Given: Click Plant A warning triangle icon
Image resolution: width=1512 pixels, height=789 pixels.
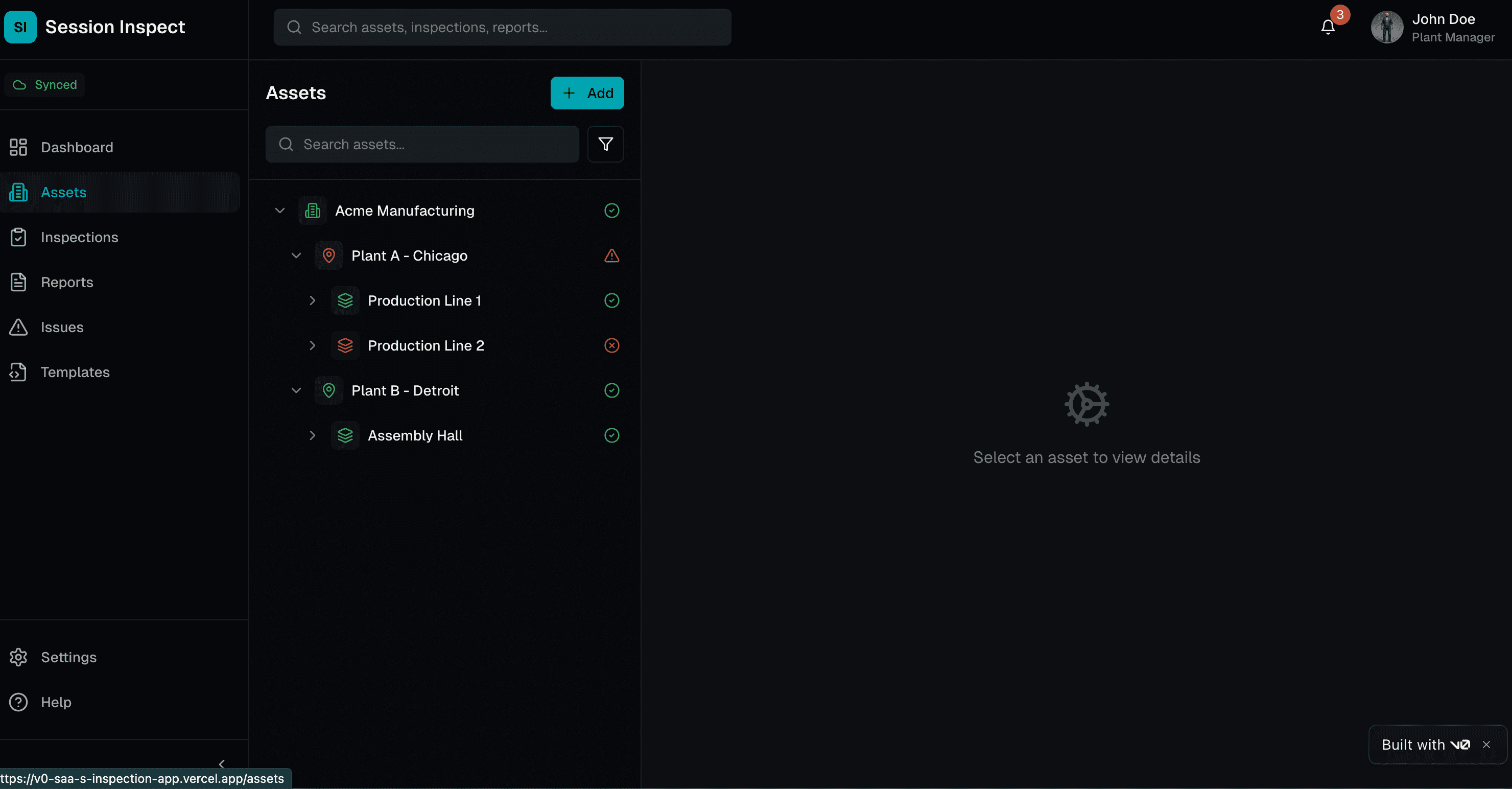Looking at the screenshot, I should [x=611, y=256].
